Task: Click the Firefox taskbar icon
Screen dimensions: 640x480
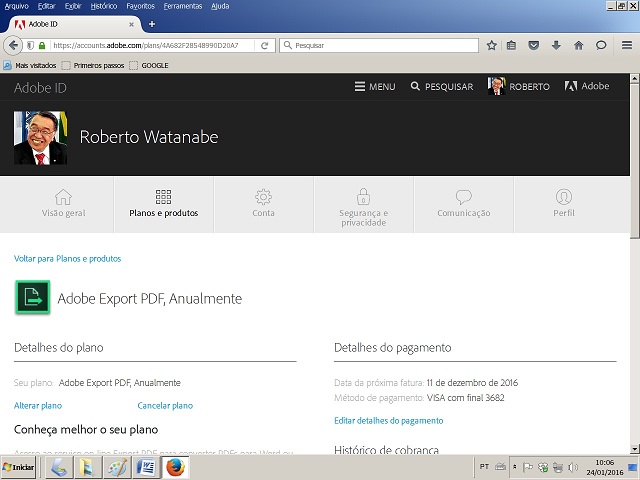Action: (x=176, y=467)
